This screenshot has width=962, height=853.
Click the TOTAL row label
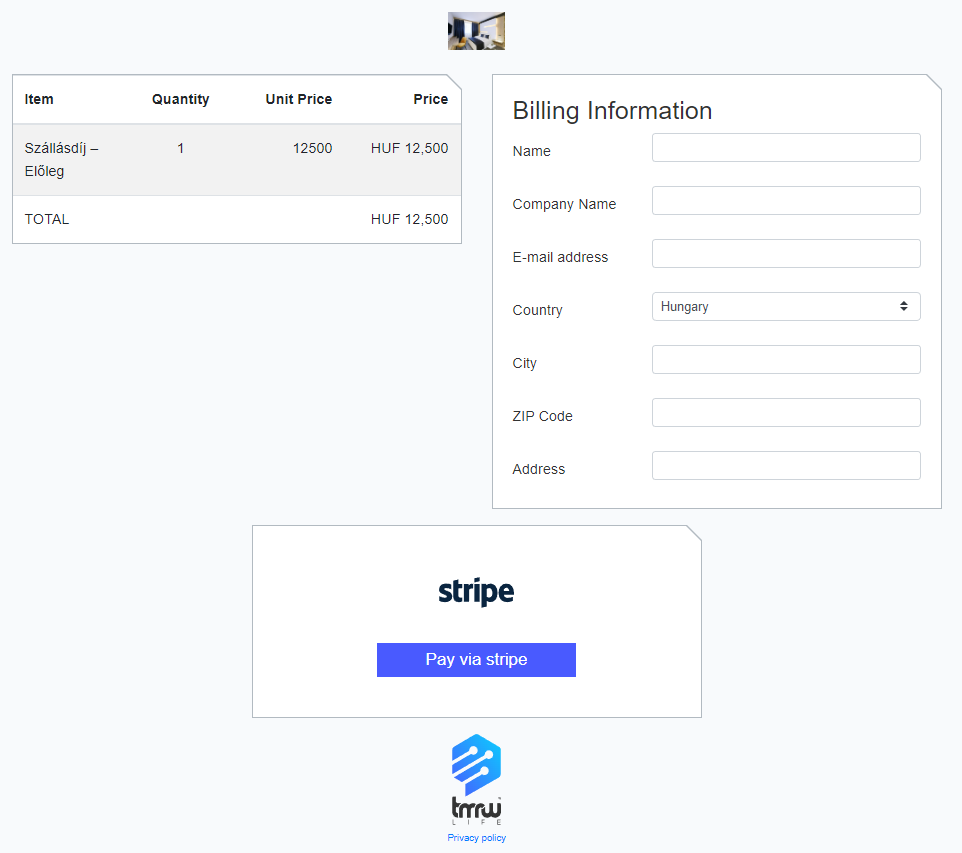pos(47,219)
